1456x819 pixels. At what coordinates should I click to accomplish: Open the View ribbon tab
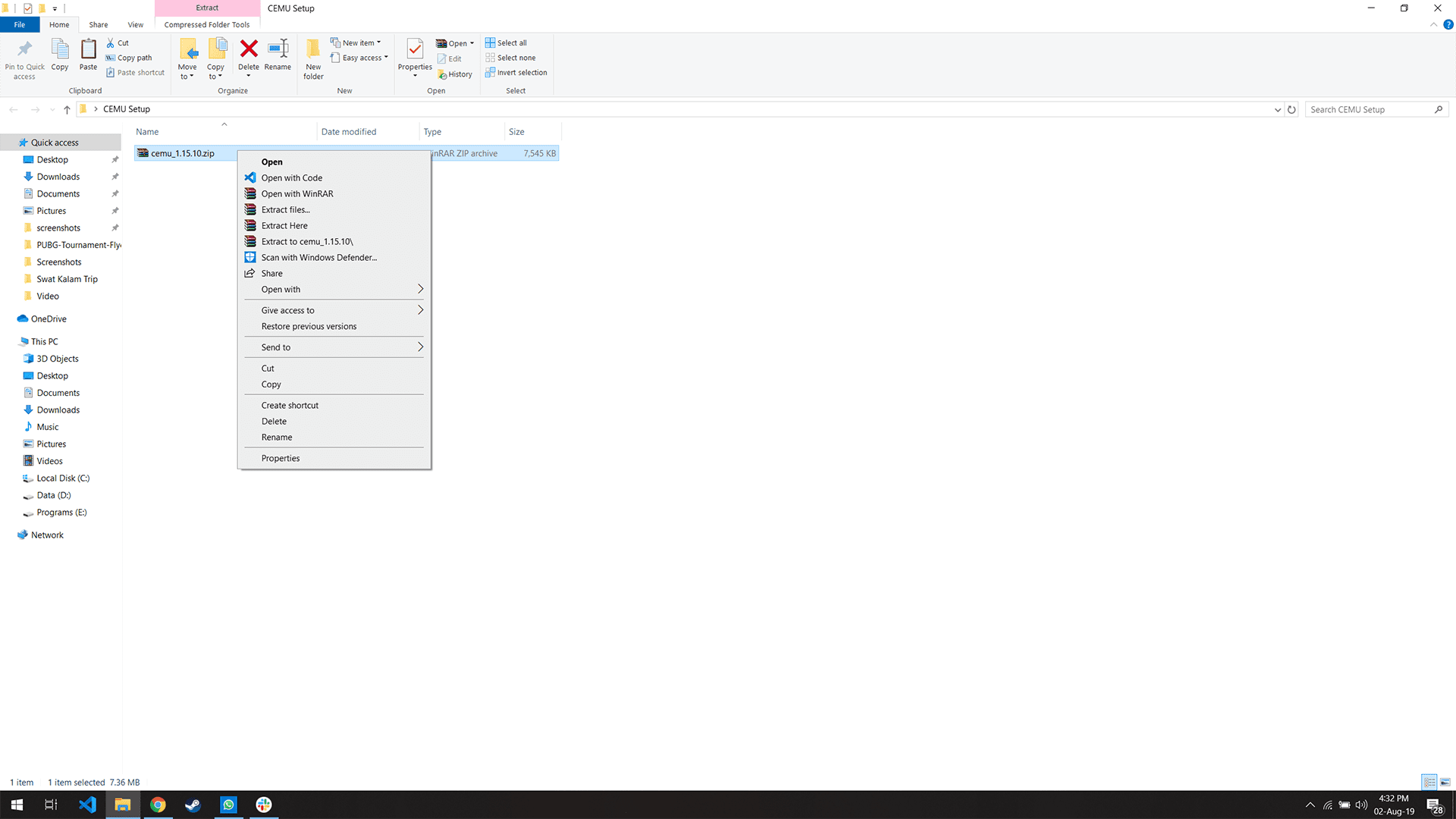pos(135,25)
